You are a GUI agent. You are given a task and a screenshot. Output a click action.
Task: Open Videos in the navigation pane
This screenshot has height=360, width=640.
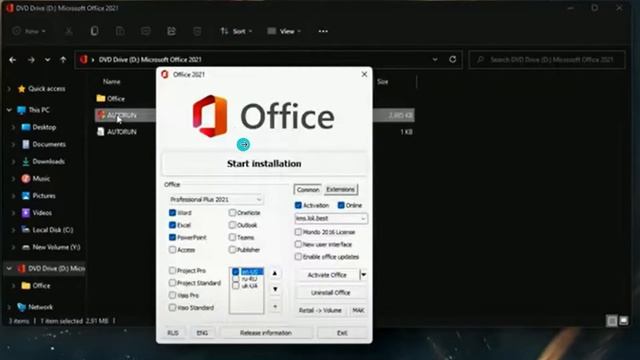(42, 213)
